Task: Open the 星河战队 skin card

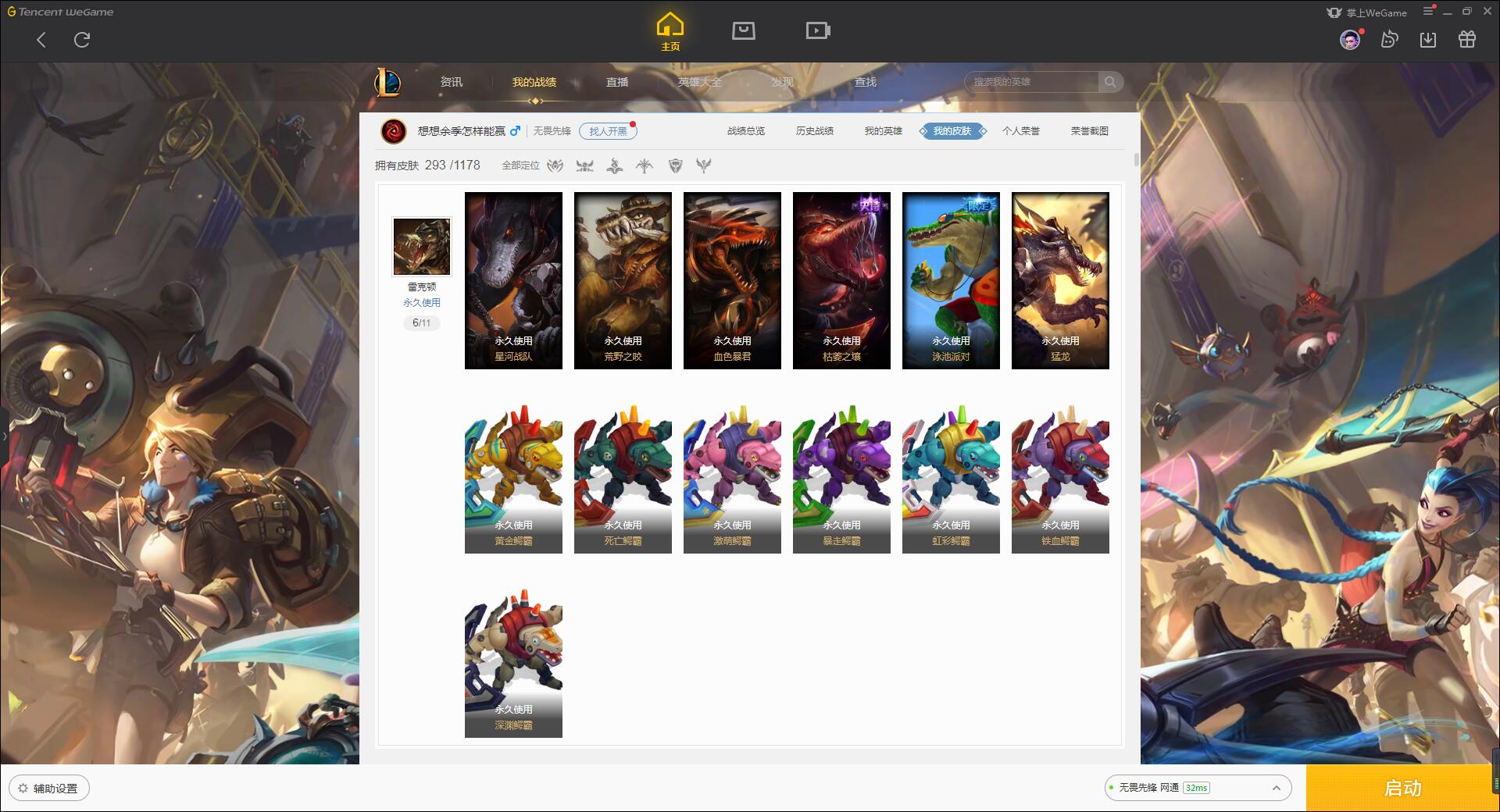Action: (x=513, y=280)
